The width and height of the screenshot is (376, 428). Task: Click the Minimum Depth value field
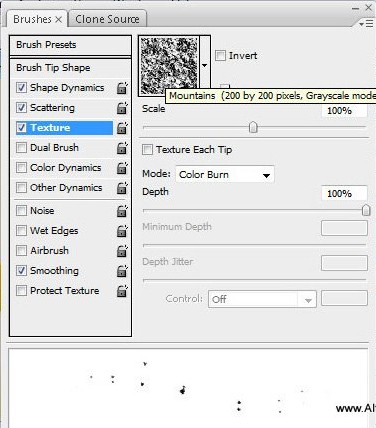pyautogui.click(x=344, y=228)
